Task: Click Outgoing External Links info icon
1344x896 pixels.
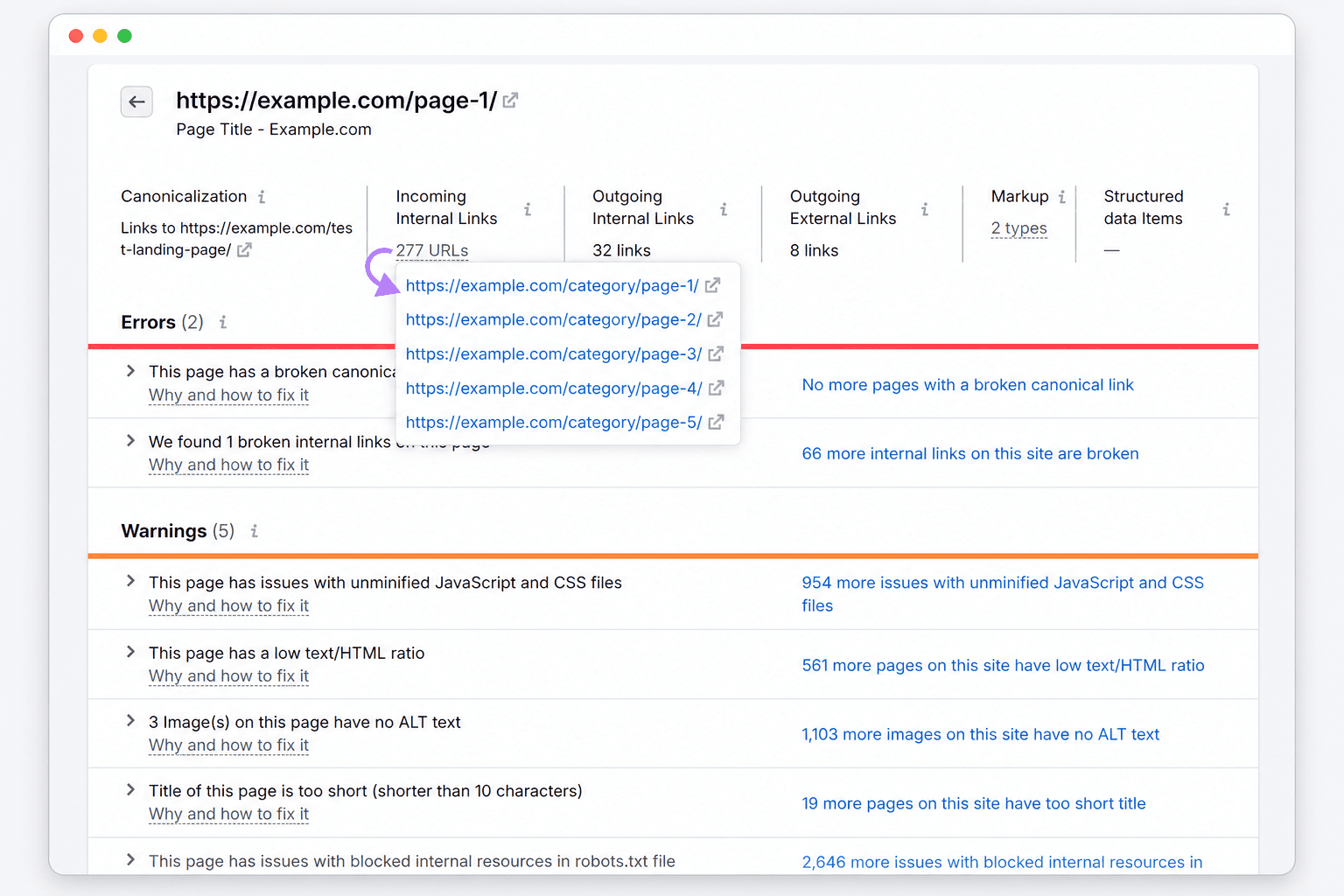Action: tap(925, 209)
